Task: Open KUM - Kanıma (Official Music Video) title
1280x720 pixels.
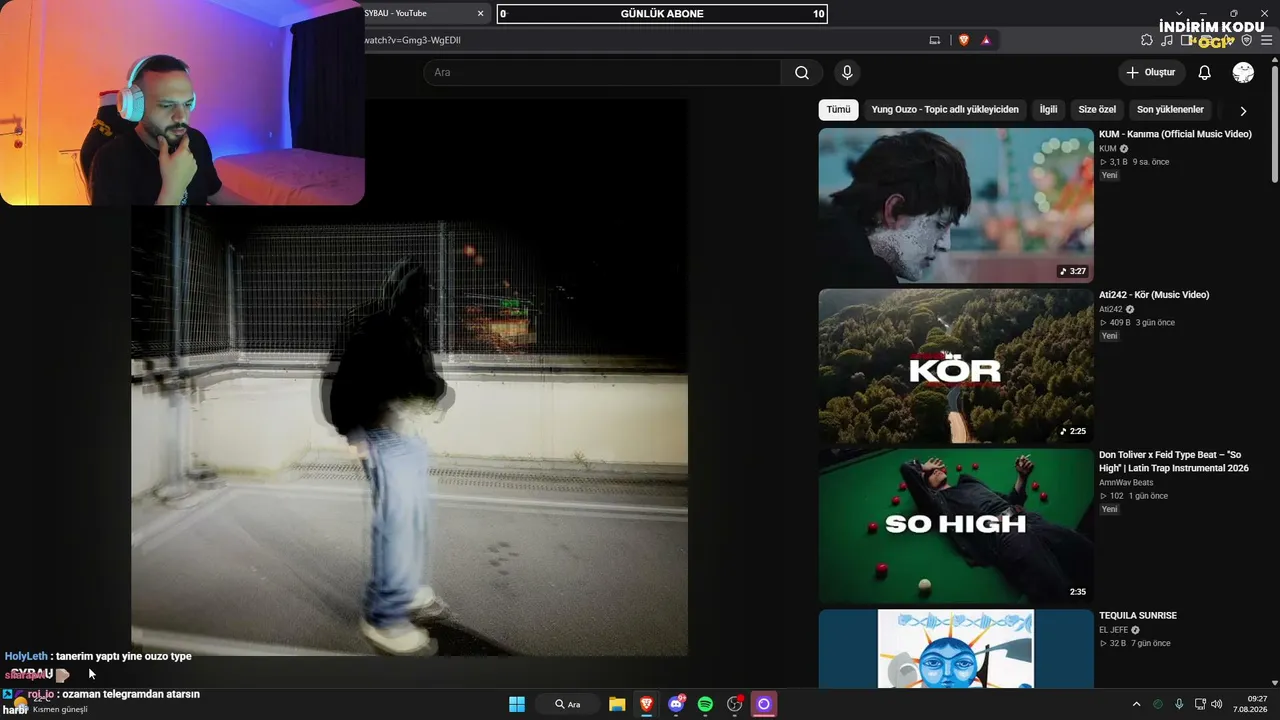Action: pyautogui.click(x=1175, y=134)
